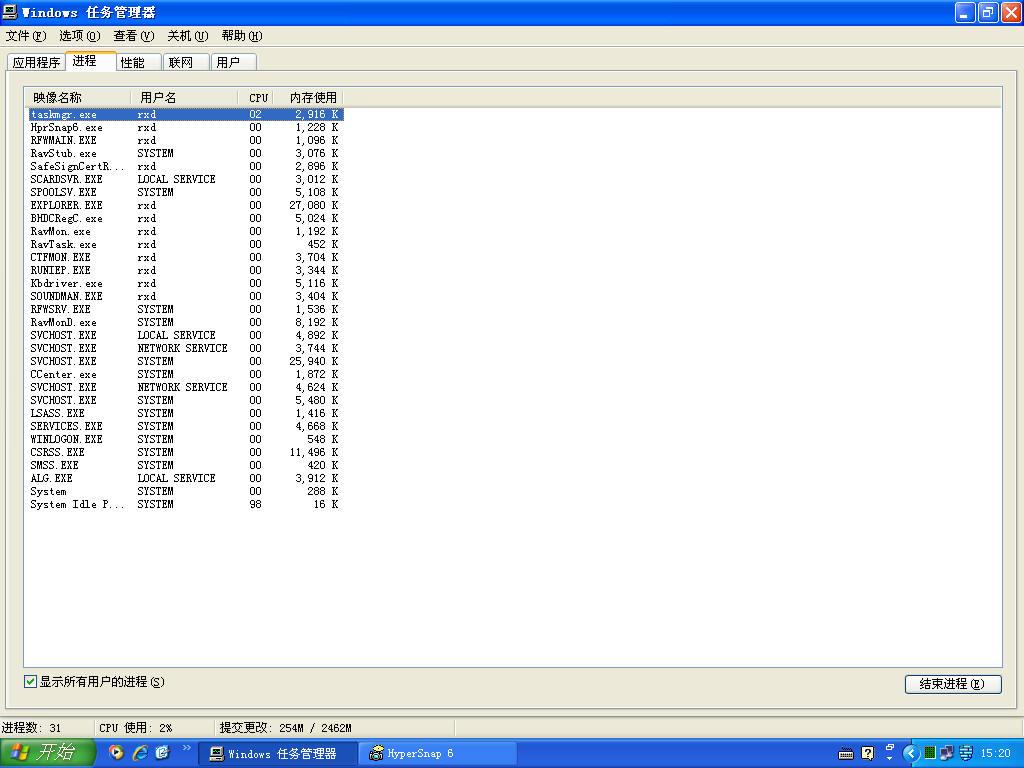Open the 选项(O) menu
The width and height of the screenshot is (1024, 768).
click(80, 35)
